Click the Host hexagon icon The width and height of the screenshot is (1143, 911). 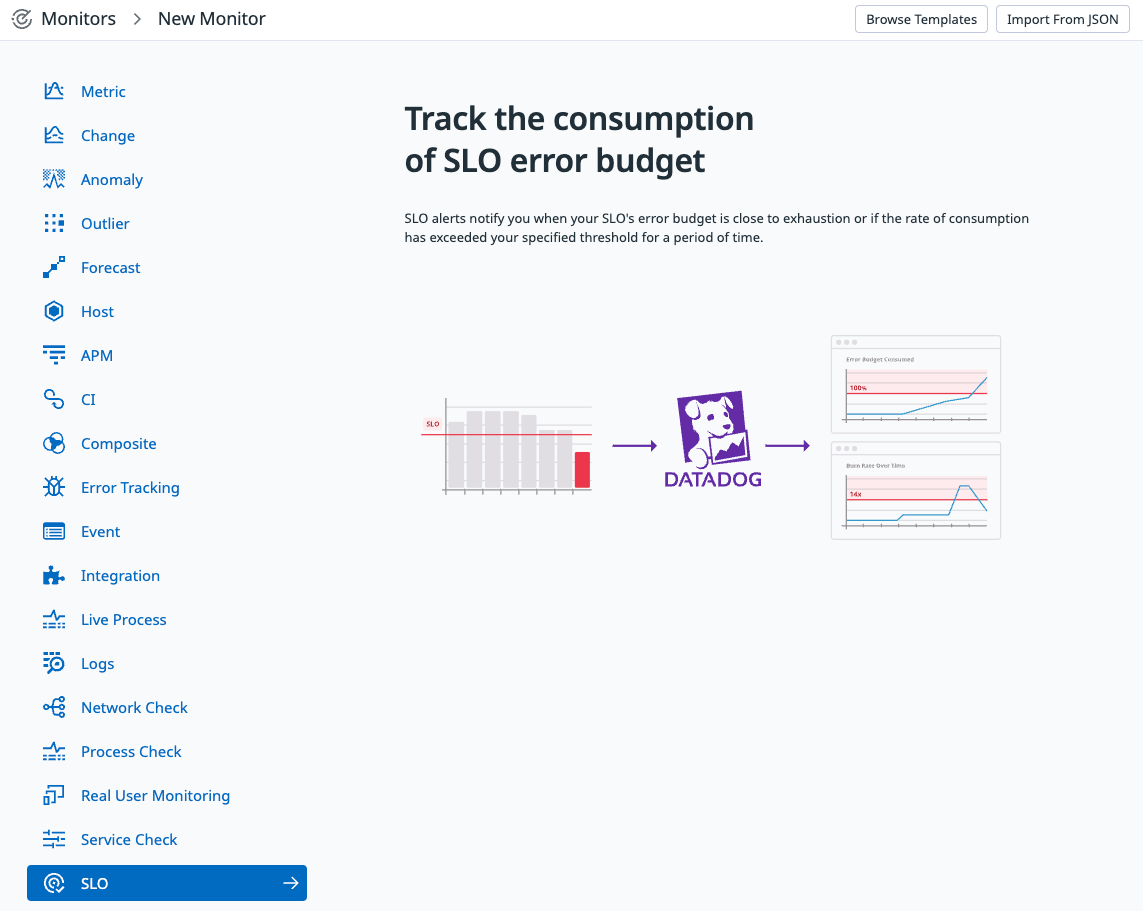[x=54, y=311]
